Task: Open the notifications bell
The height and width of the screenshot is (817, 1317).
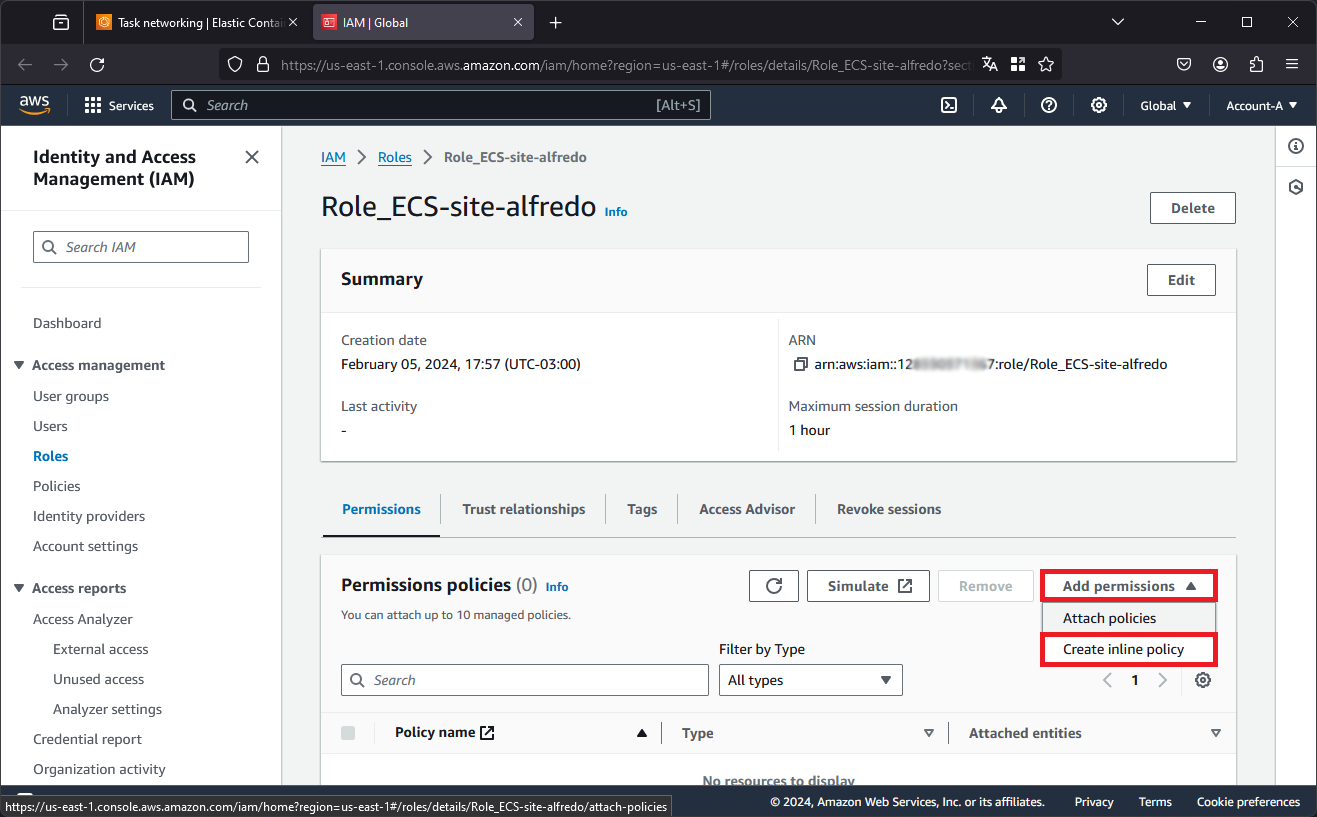Action: [999, 105]
